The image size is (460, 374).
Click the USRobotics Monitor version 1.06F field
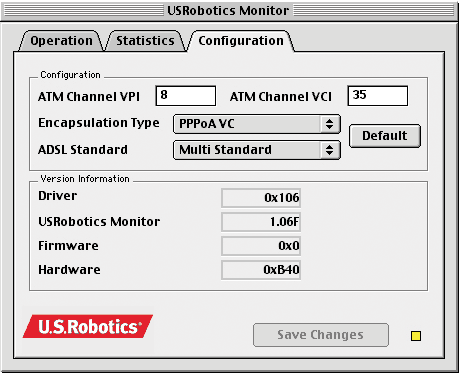point(261,222)
